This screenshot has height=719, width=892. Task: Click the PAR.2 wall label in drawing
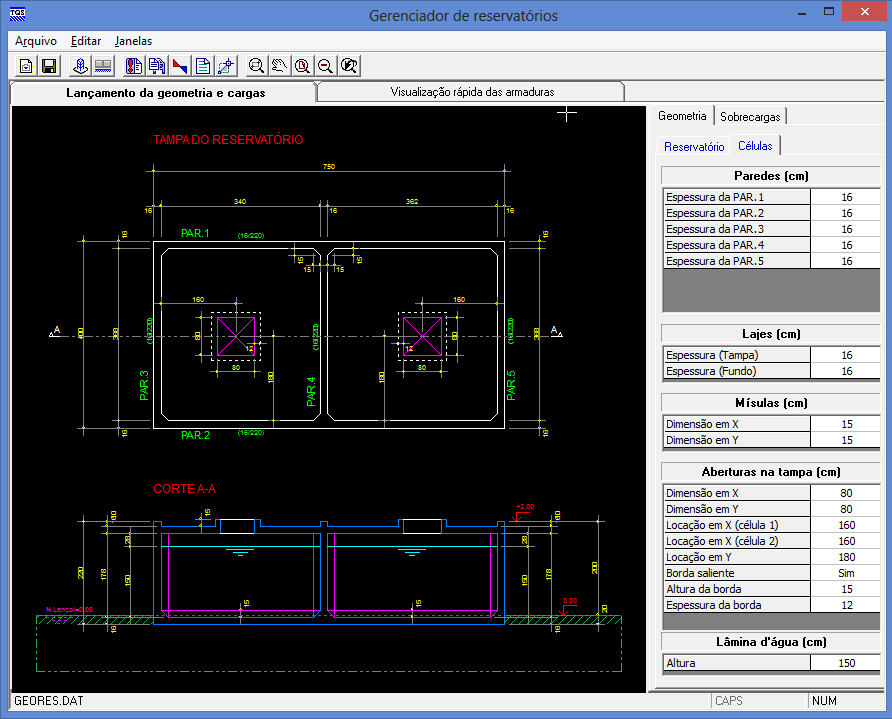point(195,435)
